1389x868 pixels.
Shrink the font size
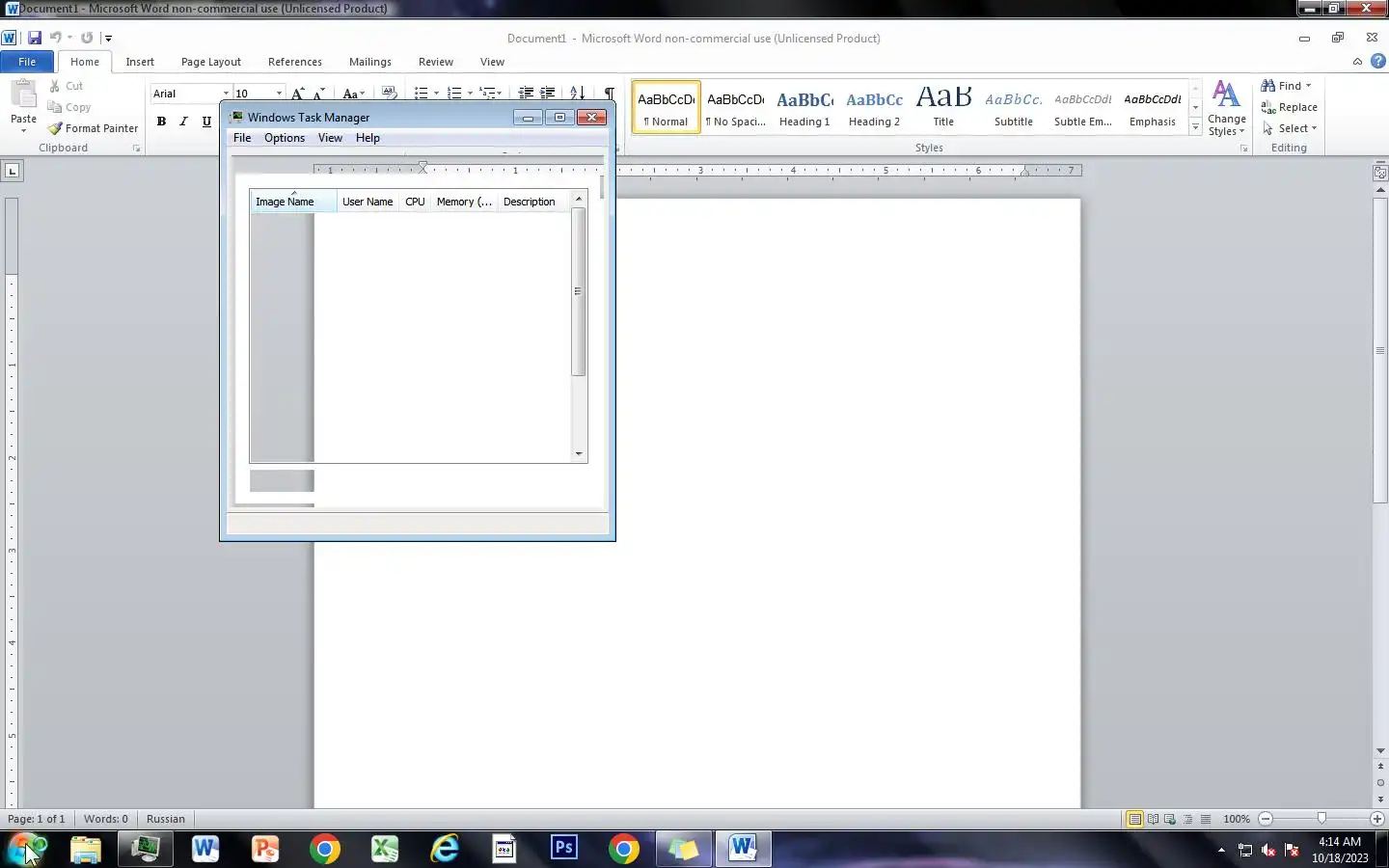[x=319, y=94]
